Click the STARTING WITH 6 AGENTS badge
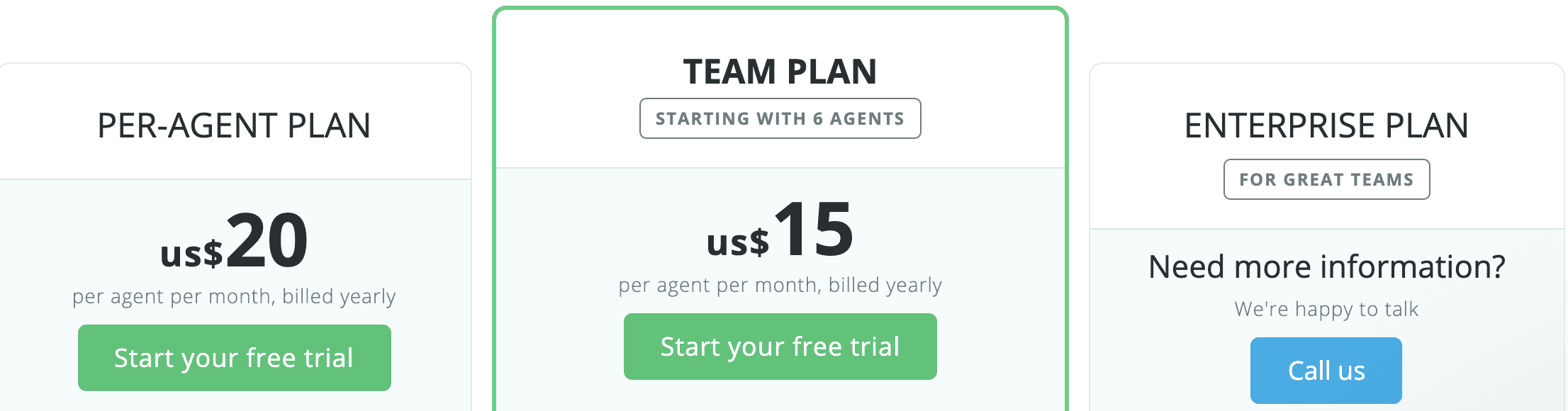 tap(780, 118)
